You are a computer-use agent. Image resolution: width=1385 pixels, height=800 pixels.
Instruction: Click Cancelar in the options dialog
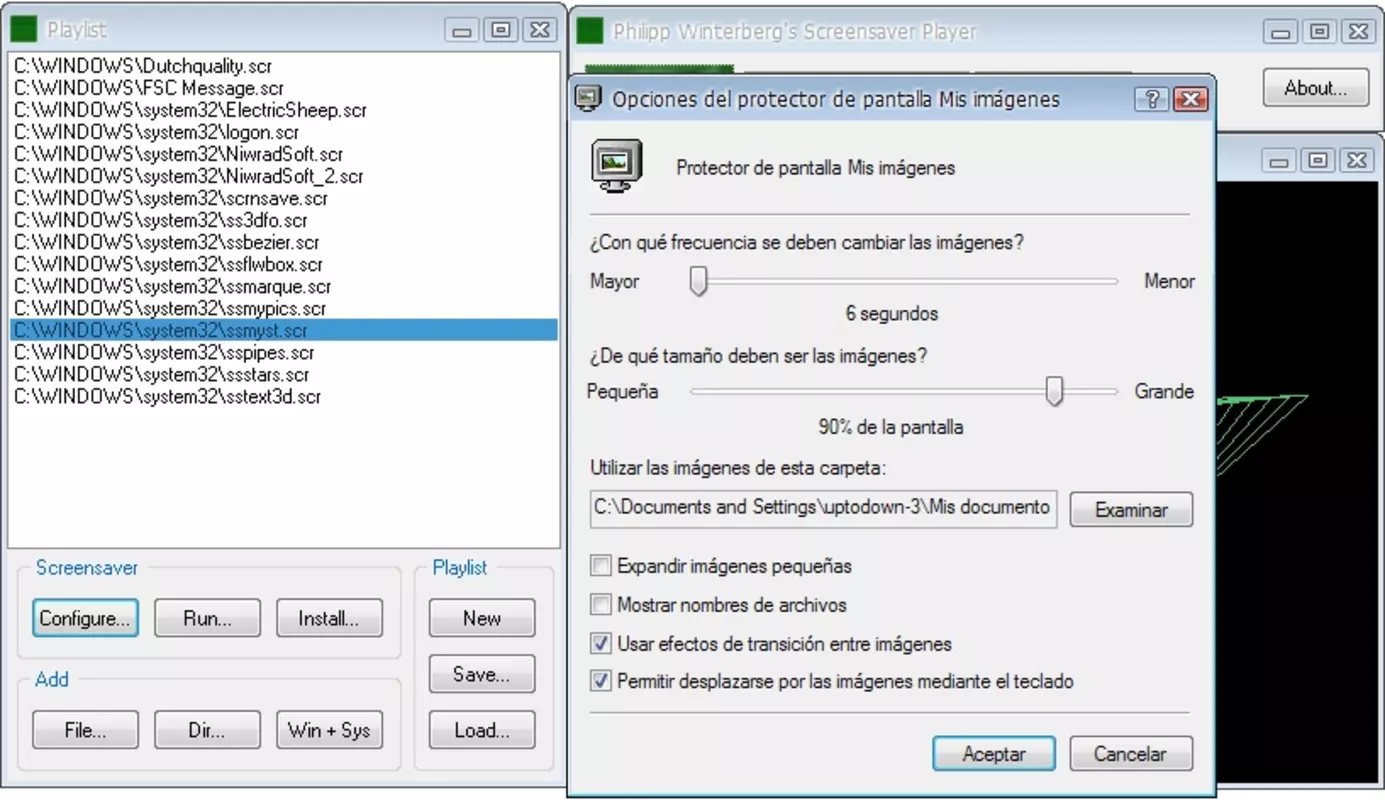pyautogui.click(x=1131, y=754)
